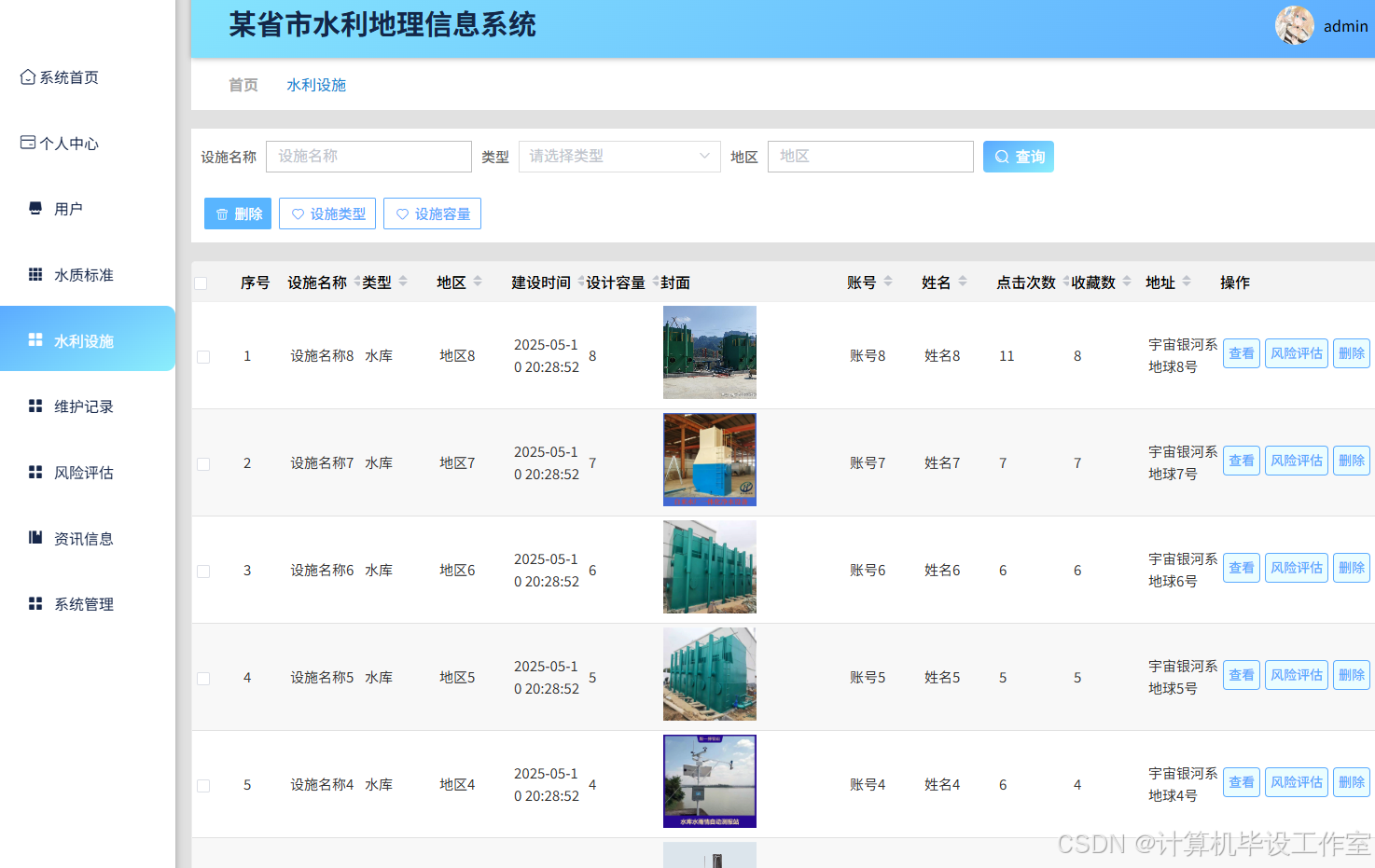Click the card icon beside 个人中心
Screen dimensions: 1375x868
(28, 143)
